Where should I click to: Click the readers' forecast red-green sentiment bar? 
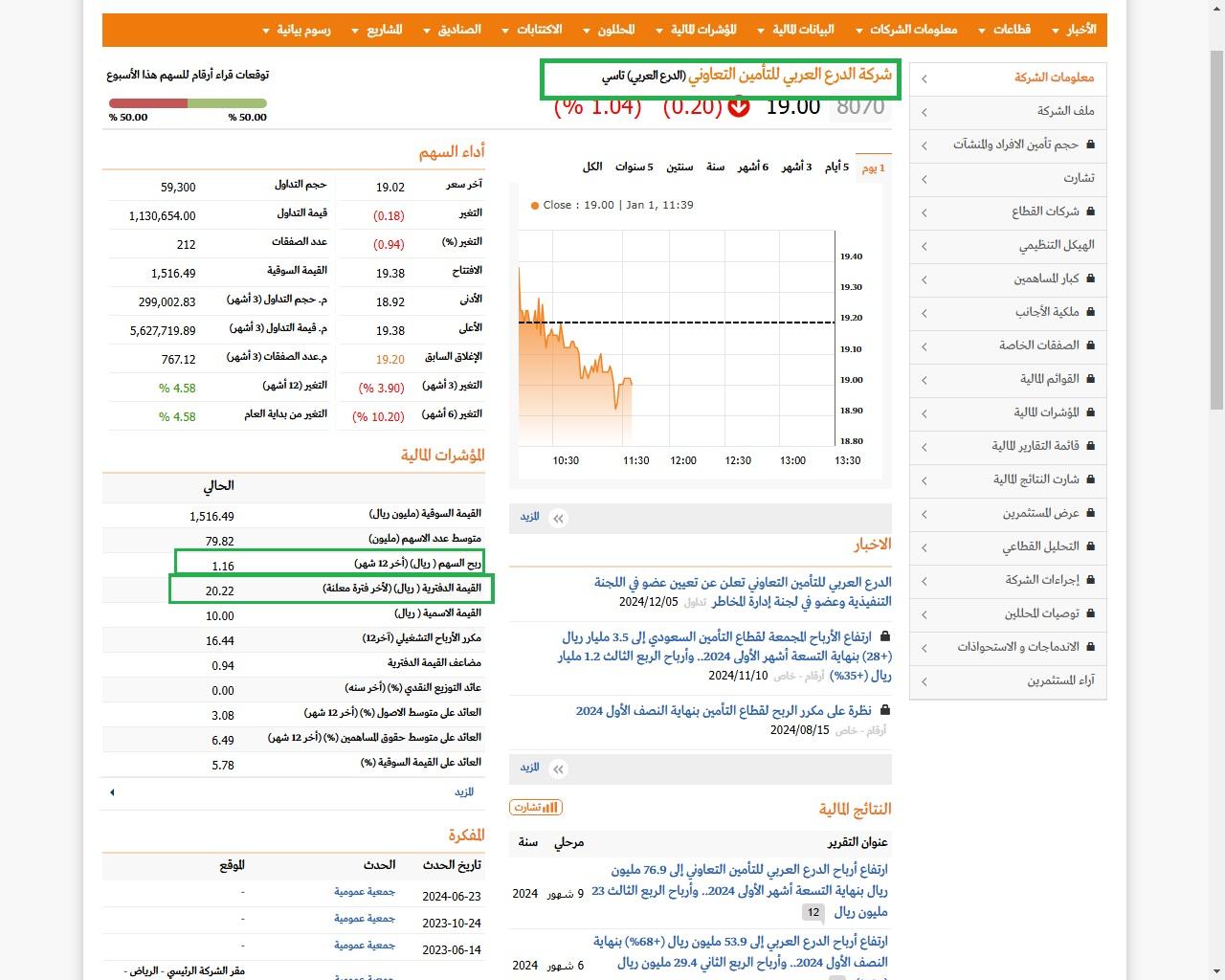[x=188, y=103]
